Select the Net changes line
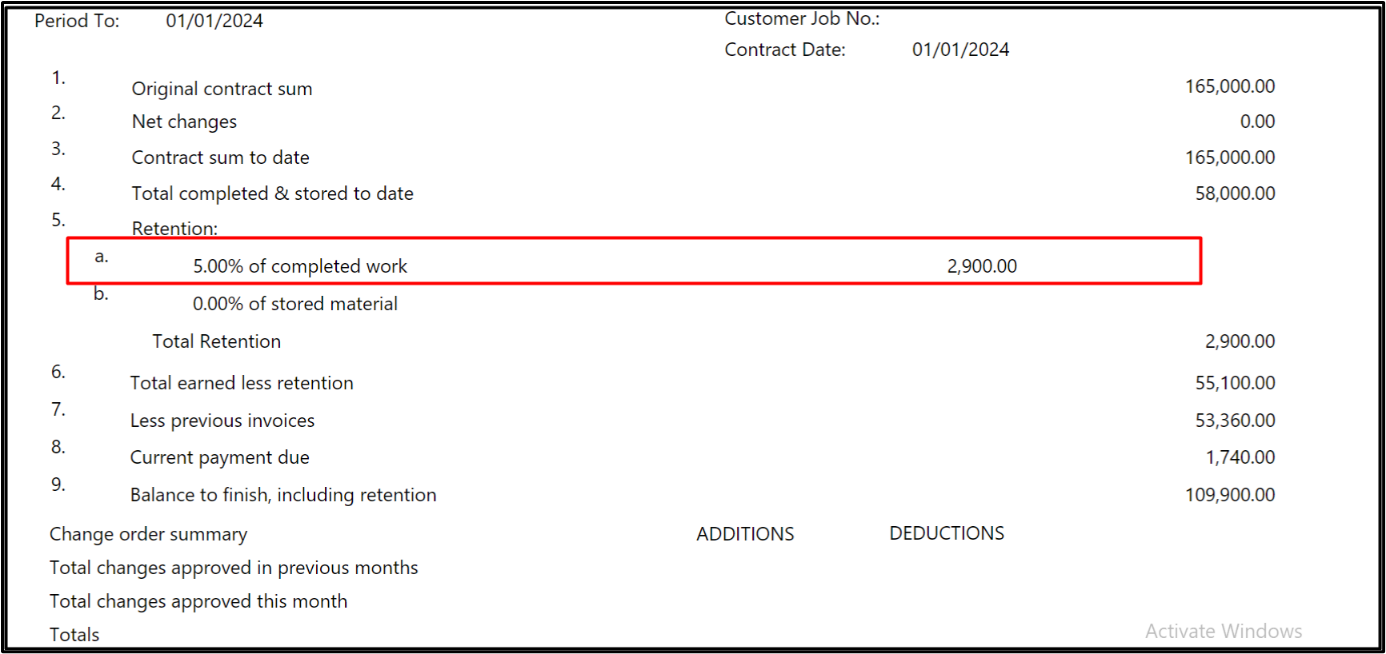This screenshot has height=654, width=1386. (x=184, y=122)
